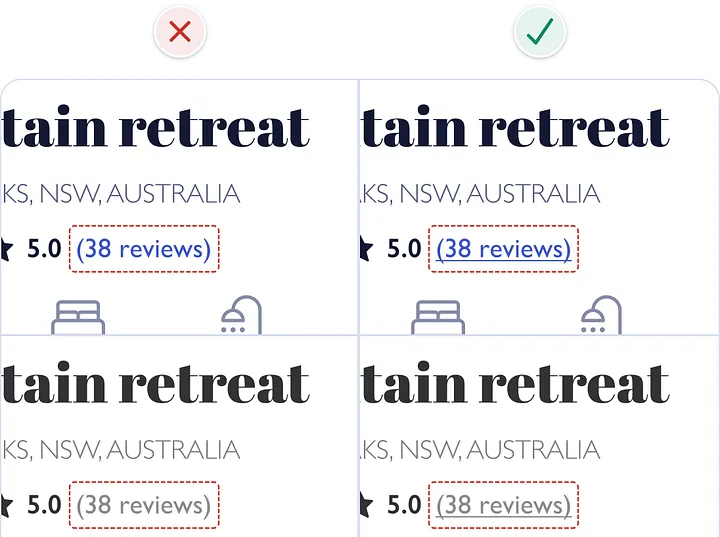Viewport: 720px width, 537px height.
Task: Click the 5.0 rating beside blue underlined reviews
Action: click(x=404, y=249)
